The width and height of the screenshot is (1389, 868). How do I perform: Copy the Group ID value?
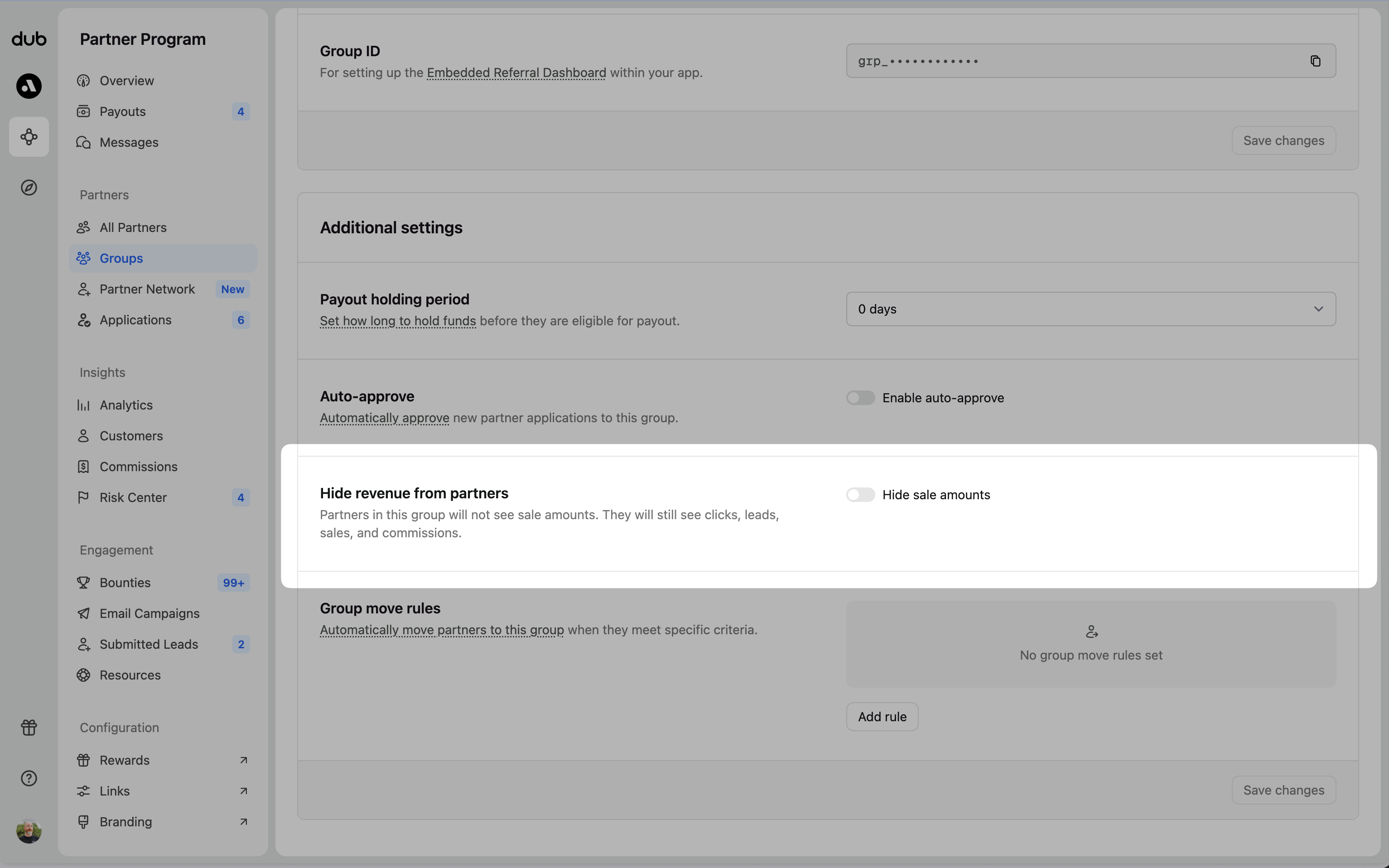click(1316, 61)
